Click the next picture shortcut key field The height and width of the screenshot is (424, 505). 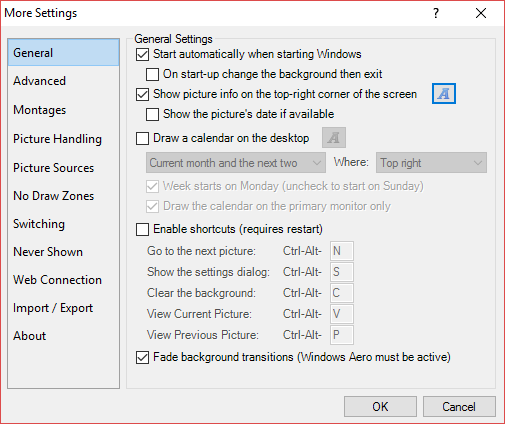(342, 251)
